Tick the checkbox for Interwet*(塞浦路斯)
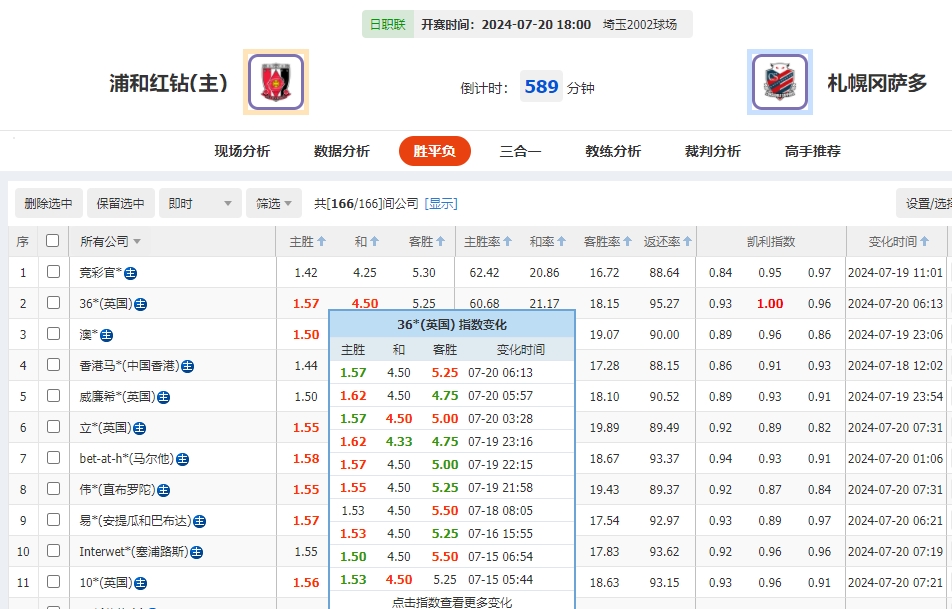This screenshot has width=952, height=609. tap(52, 551)
